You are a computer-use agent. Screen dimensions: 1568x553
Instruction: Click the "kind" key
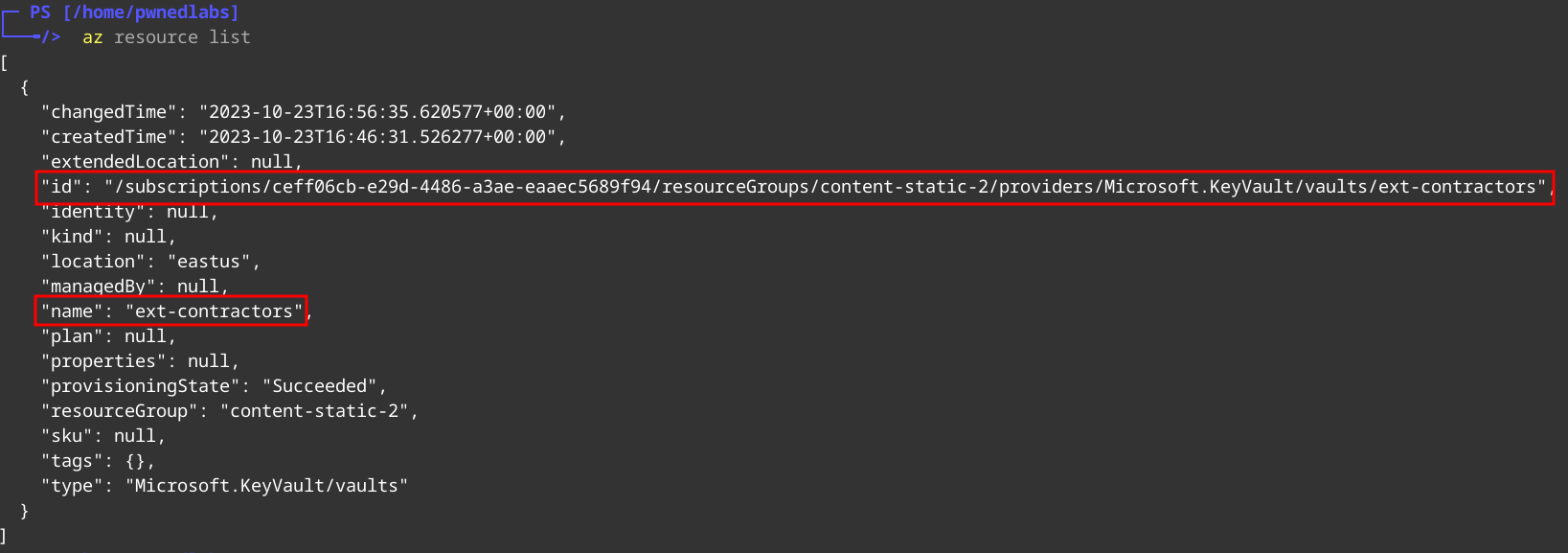click(x=72, y=237)
